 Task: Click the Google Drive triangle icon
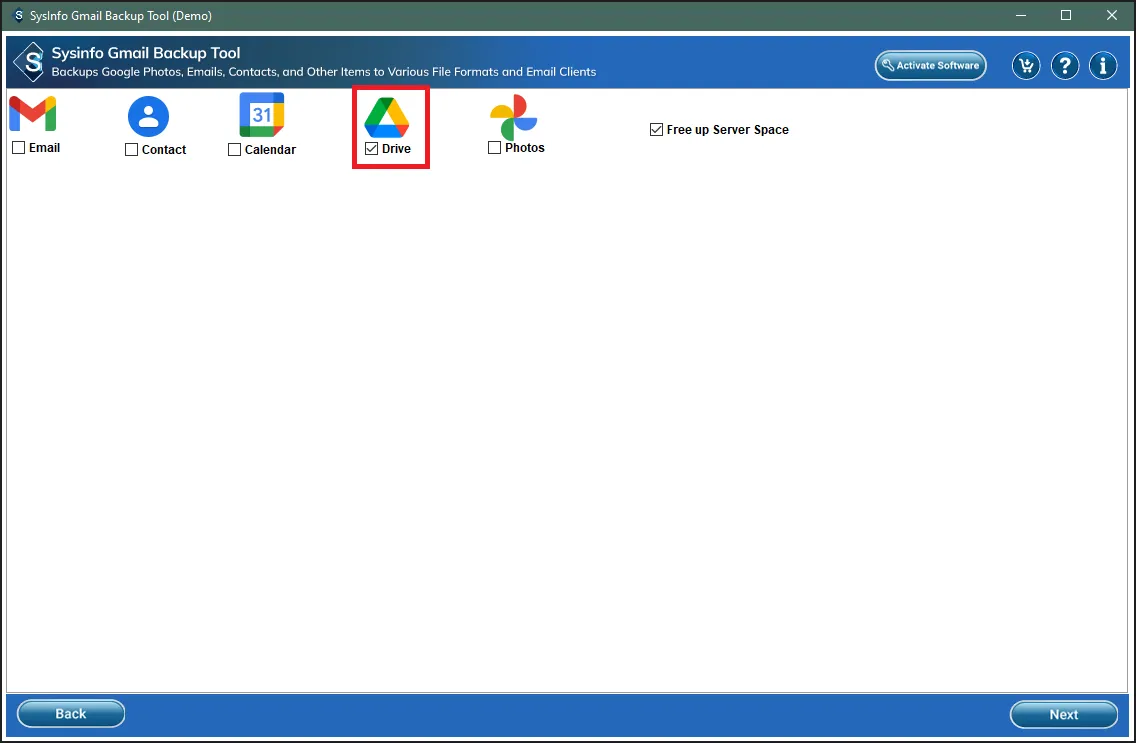[387, 117]
